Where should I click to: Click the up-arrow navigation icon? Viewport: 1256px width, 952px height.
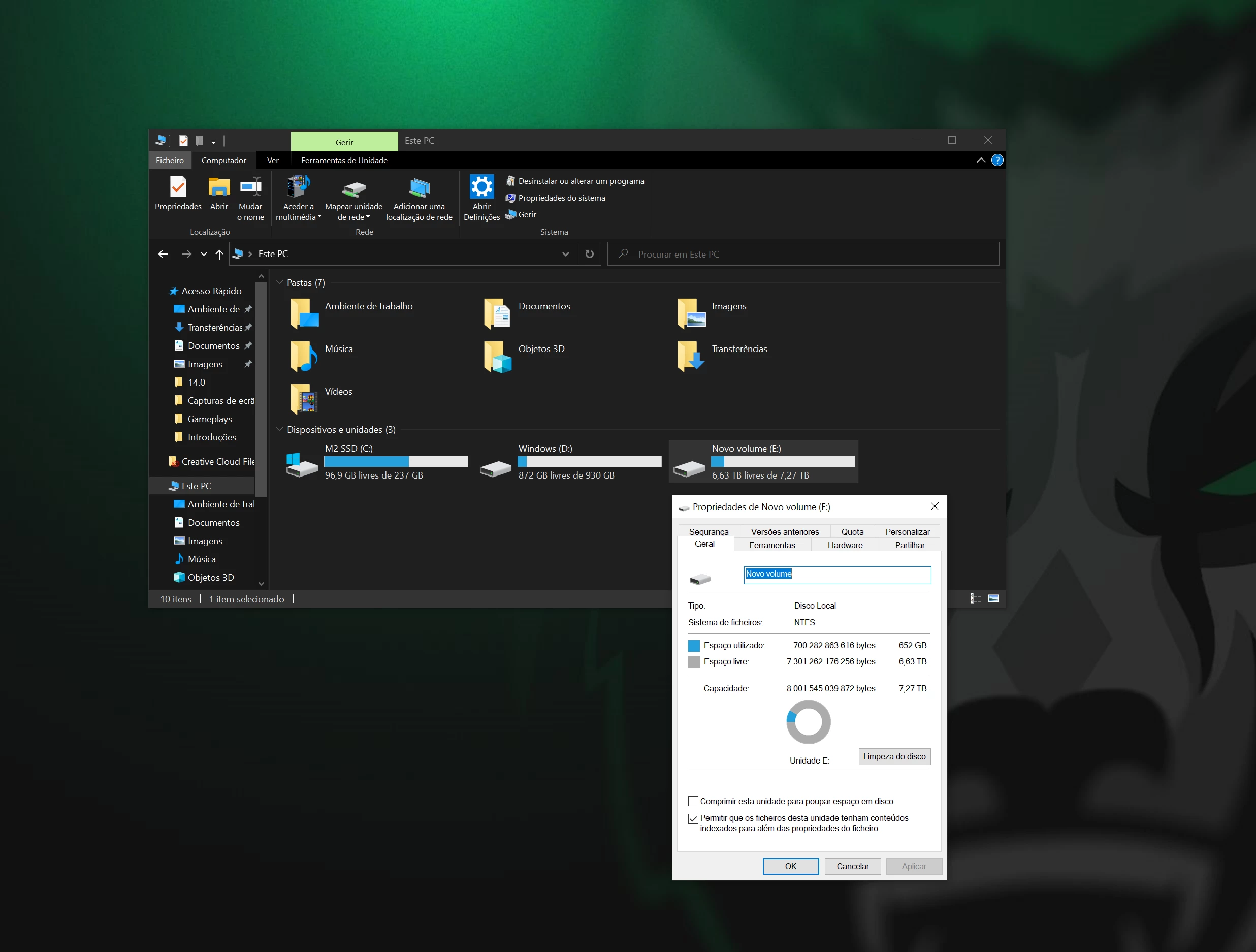[219, 254]
